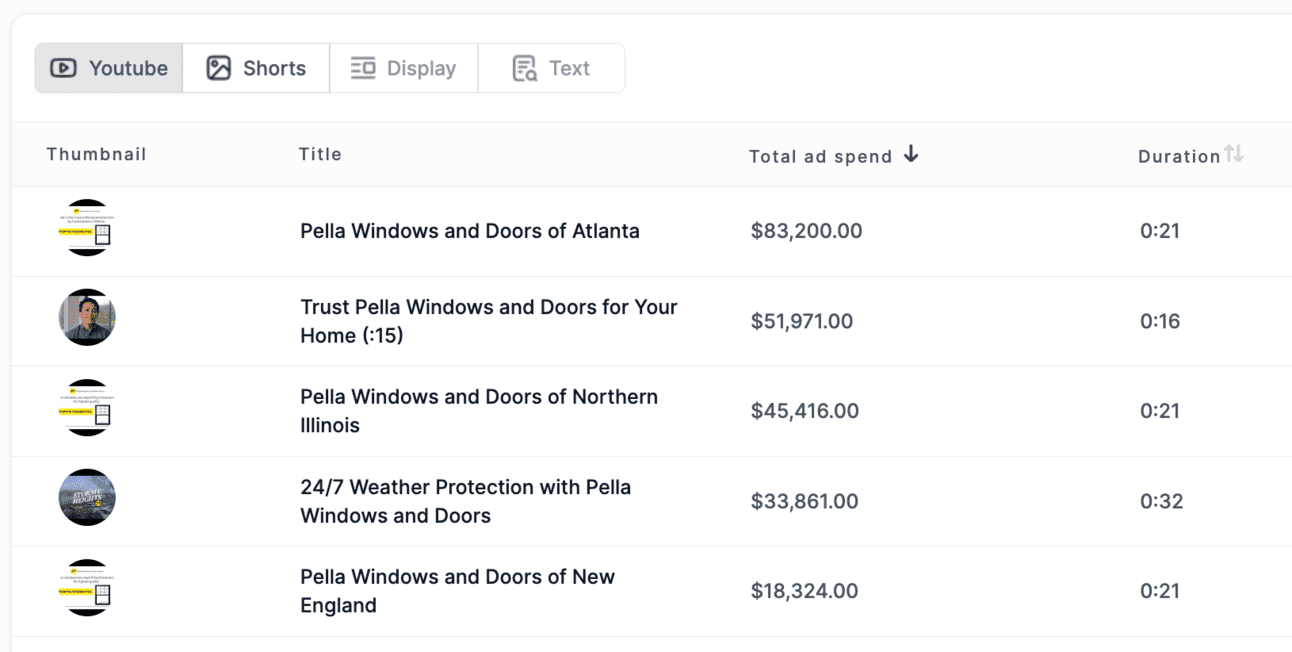The image size is (1292, 652).
Task: Click Northern Illinois ad thumbnail
Action: (x=87, y=408)
